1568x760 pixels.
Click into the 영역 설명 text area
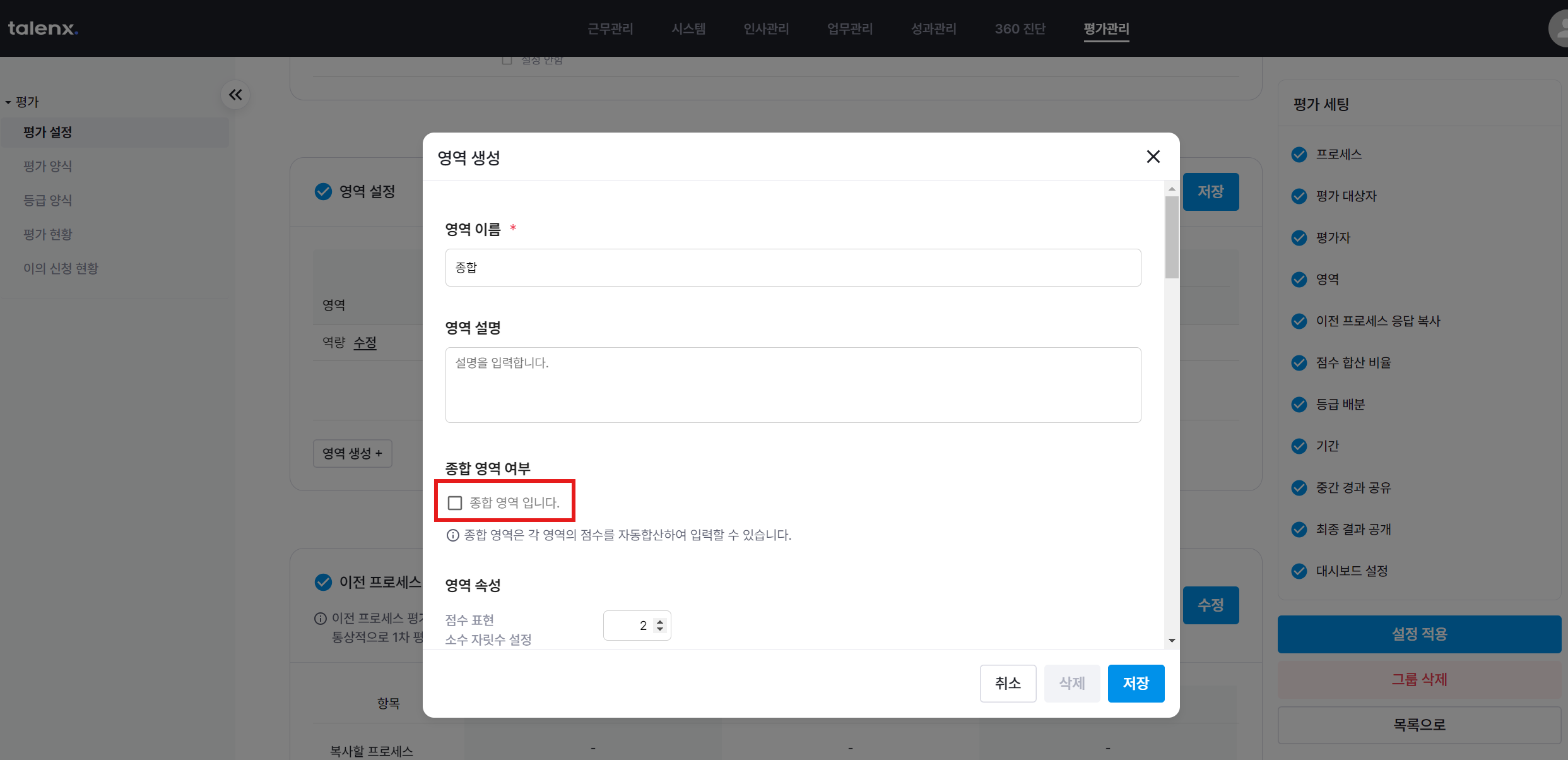coord(793,385)
